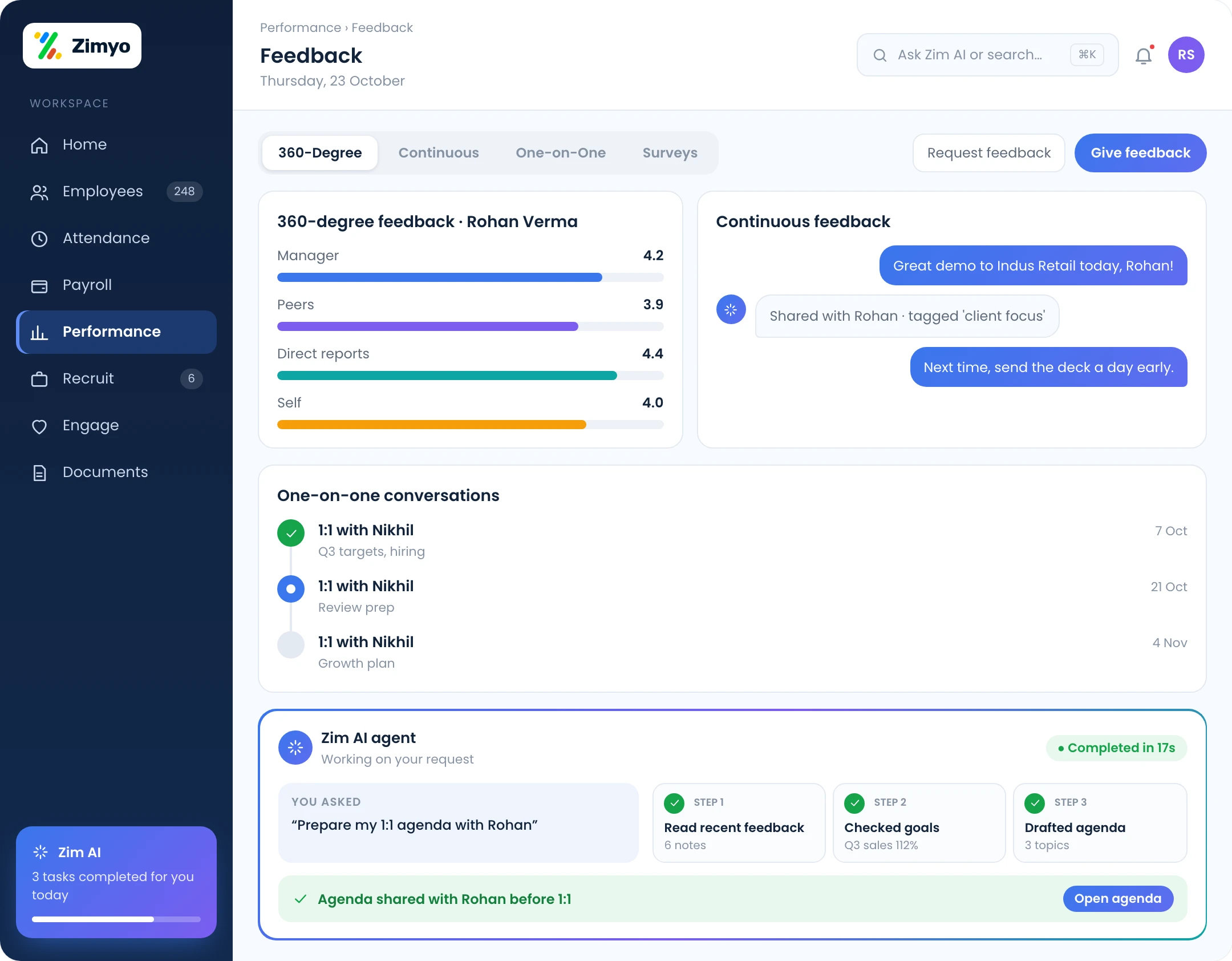1232x961 pixels.
Task: Click Step 3 green check icon
Action: tap(1035, 803)
